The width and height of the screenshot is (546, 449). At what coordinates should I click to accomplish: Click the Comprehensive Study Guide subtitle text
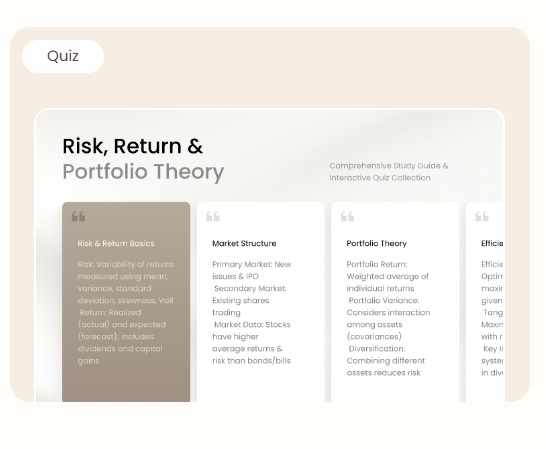[389, 166]
